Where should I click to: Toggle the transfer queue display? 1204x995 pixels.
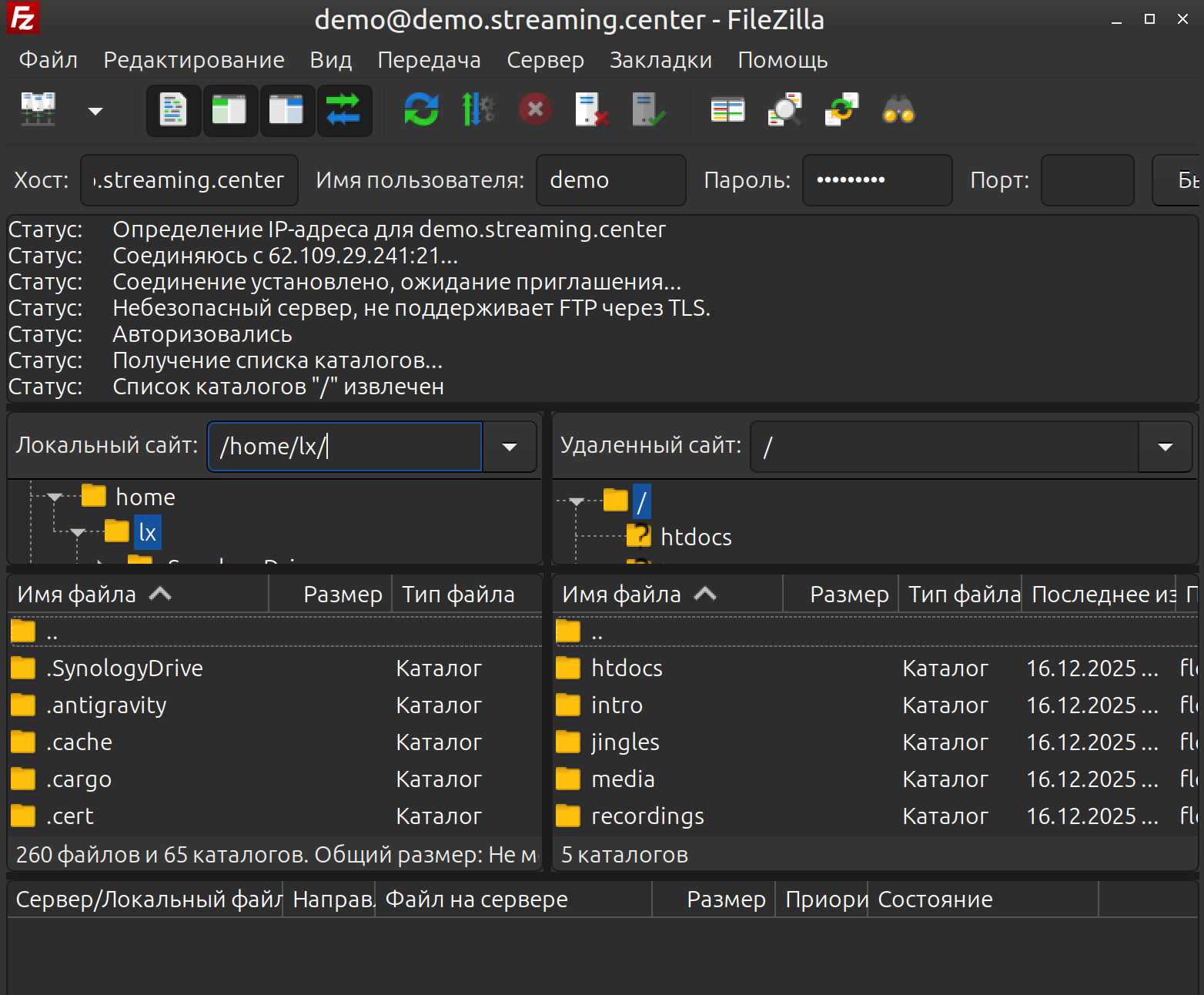coord(343,110)
